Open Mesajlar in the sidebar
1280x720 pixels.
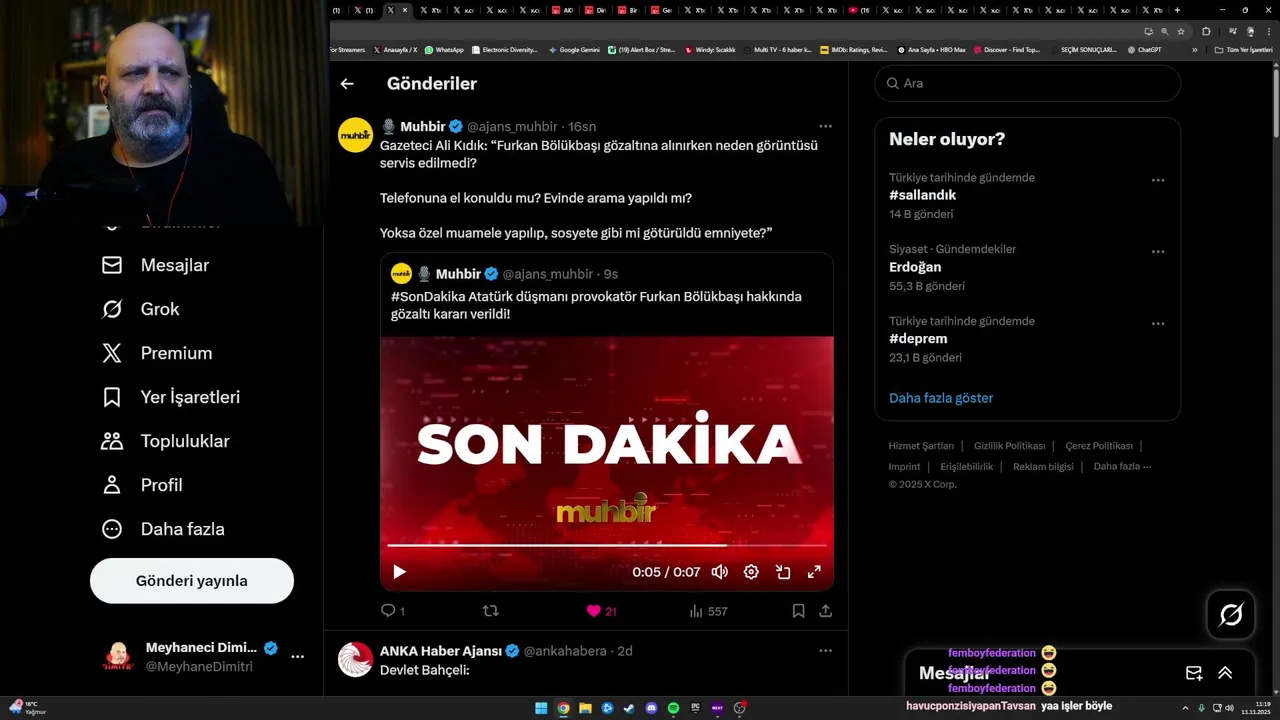pyautogui.click(x=156, y=265)
